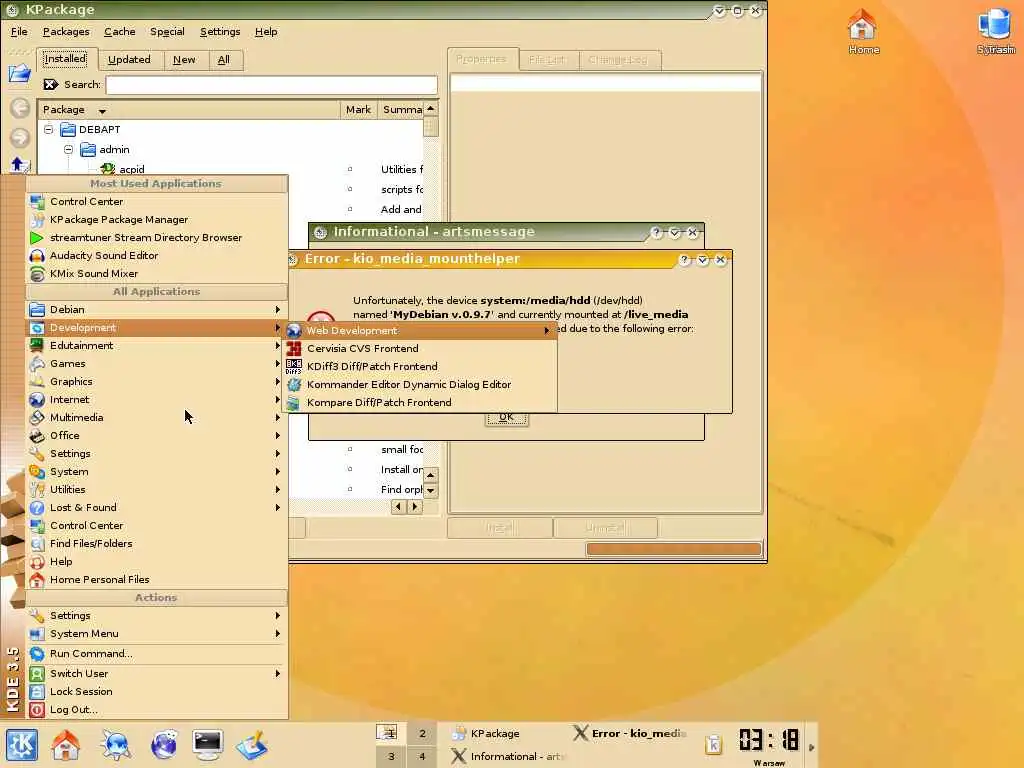Open Konqueror web browser panel icon

(116, 744)
